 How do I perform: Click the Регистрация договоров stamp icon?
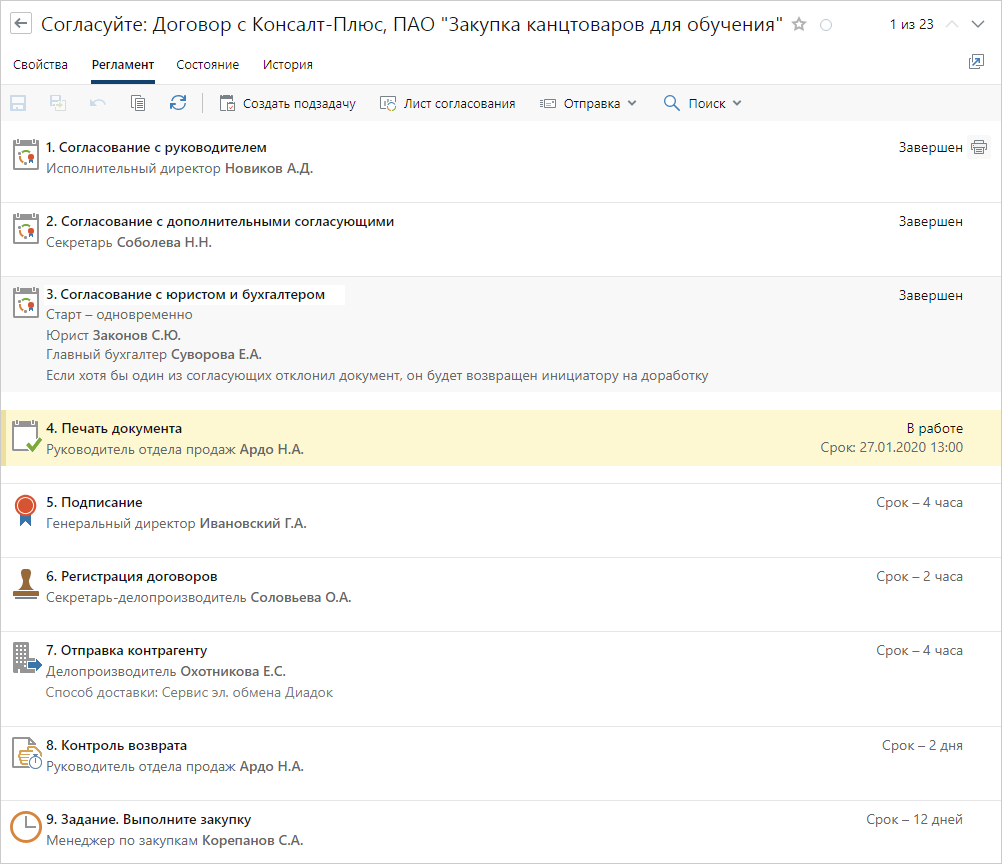(x=25, y=584)
